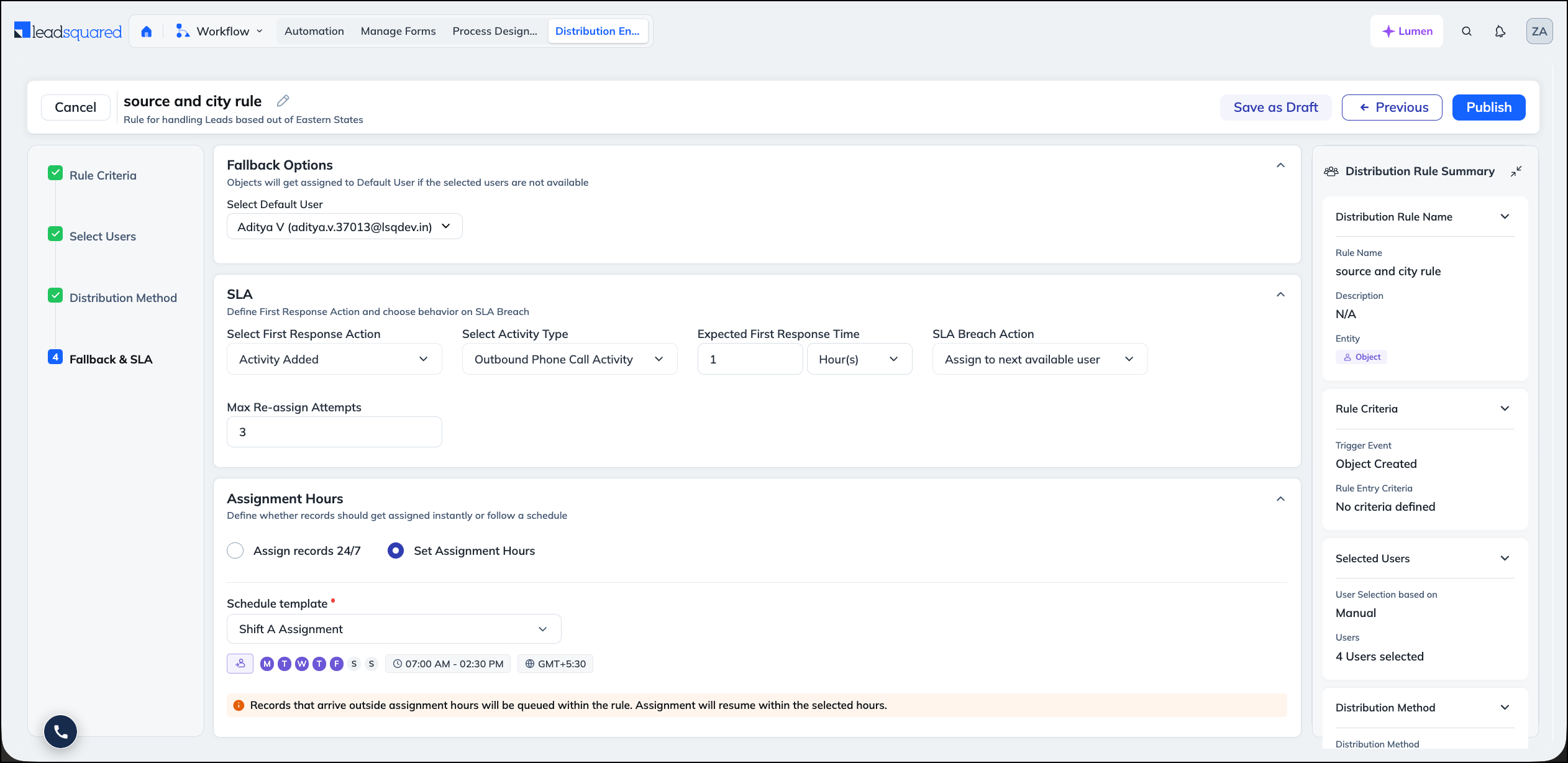Click the schedule user icon badge
Viewport: 1568px width, 763px height.
240,664
